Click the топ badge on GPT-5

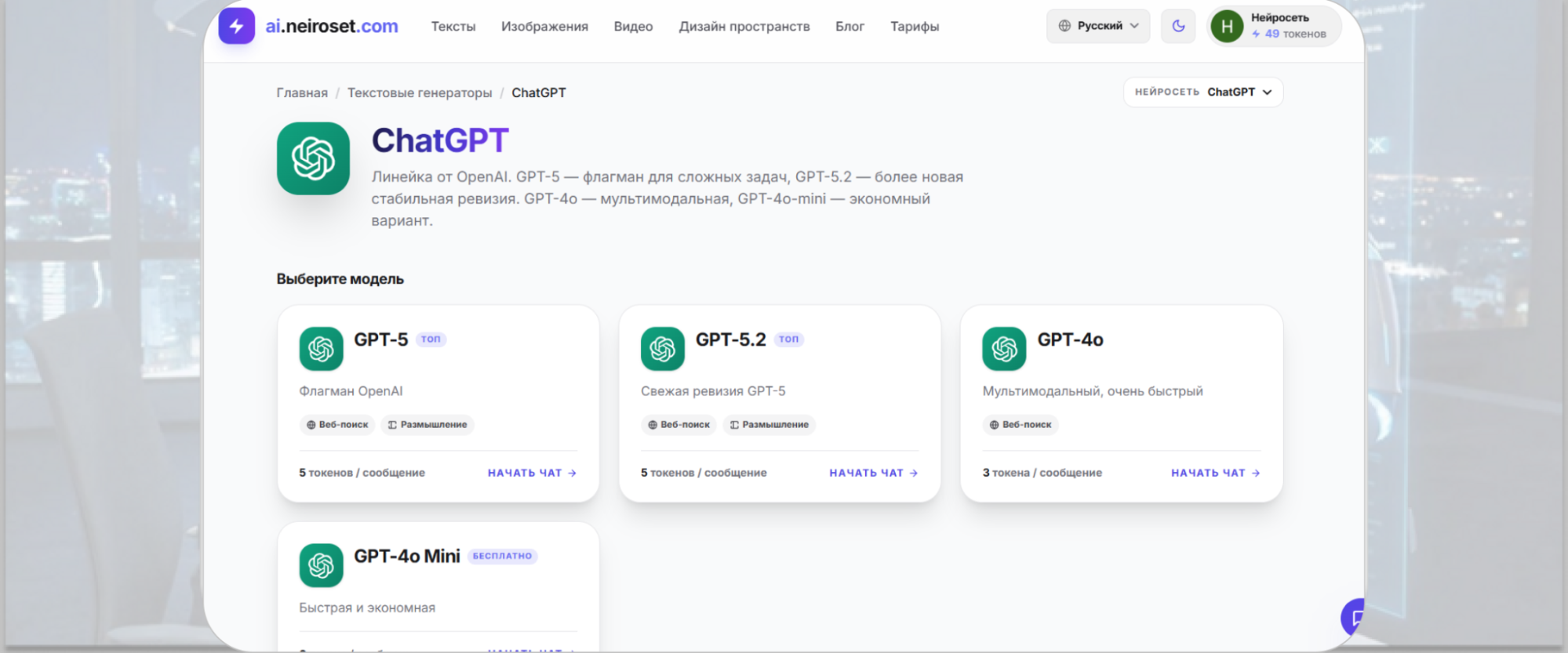(431, 339)
